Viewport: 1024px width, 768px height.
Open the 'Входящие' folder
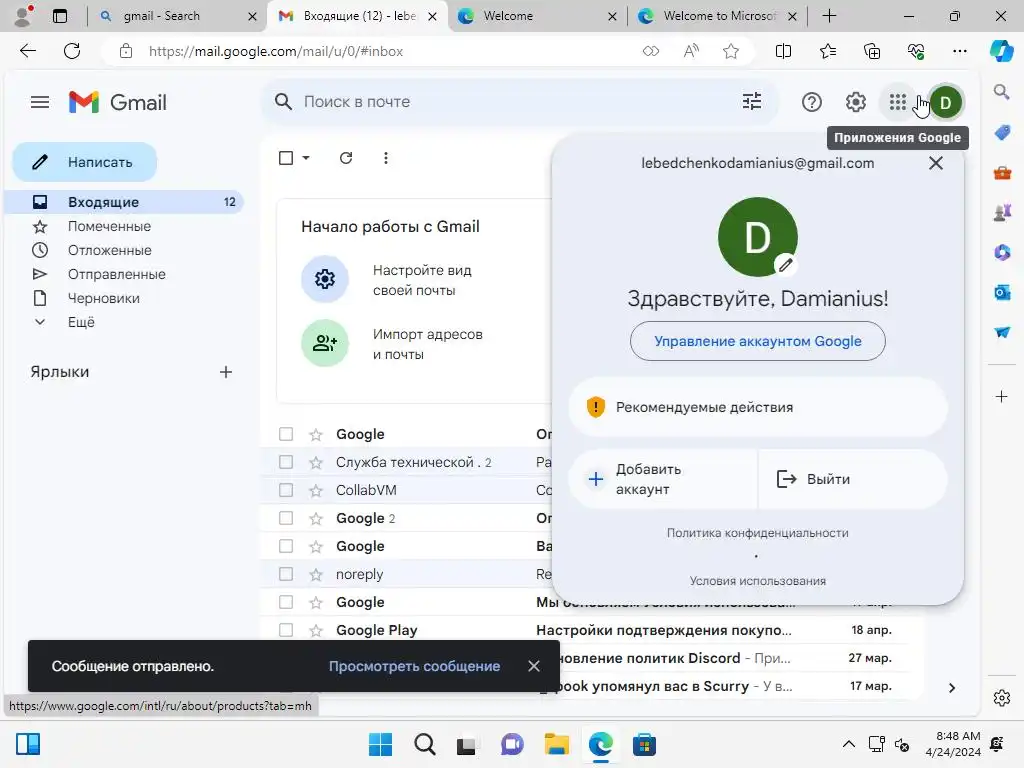click(124, 202)
